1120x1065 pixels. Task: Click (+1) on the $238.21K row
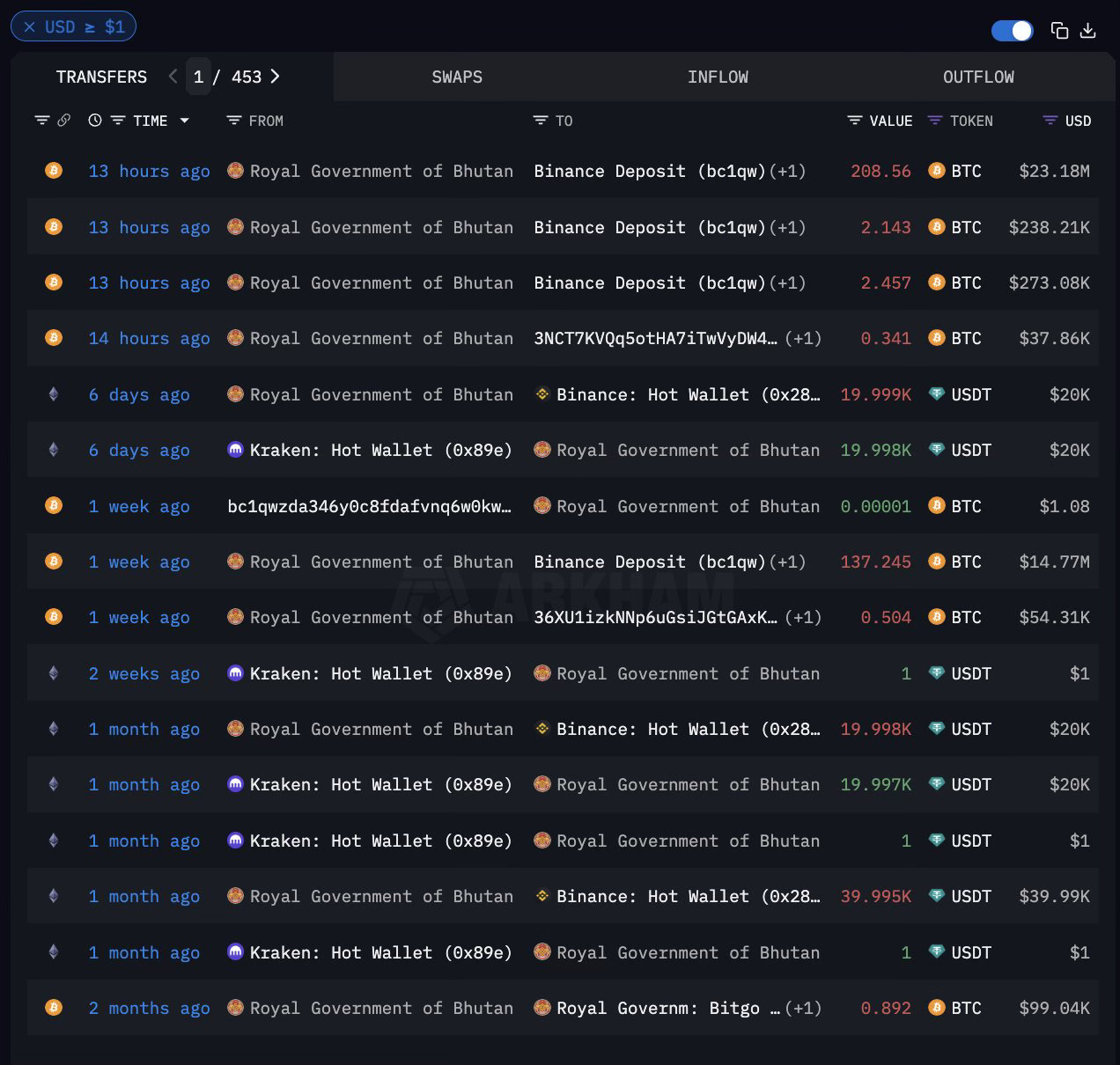click(787, 228)
